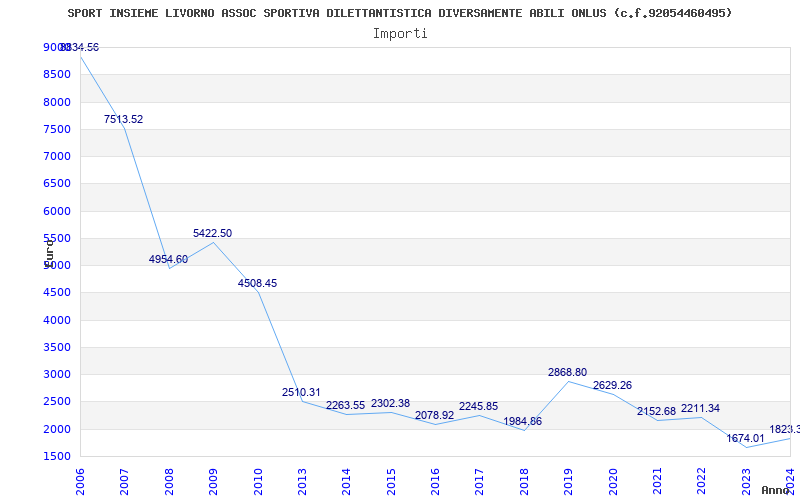This screenshot has width=800, height=500.
Task: Select the 2510.31 data label
Action: (301, 392)
